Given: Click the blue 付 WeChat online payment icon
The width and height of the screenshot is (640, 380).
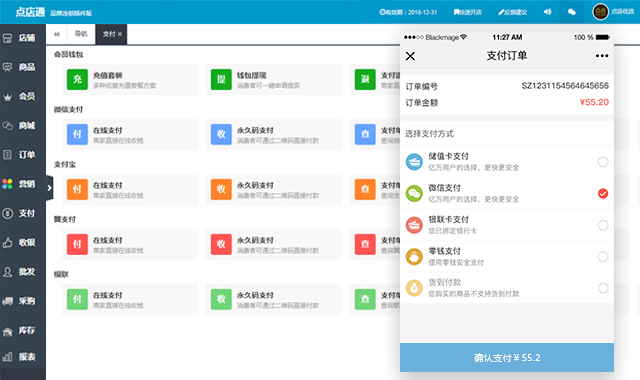Looking at the screenshot, I should (77, 134).
